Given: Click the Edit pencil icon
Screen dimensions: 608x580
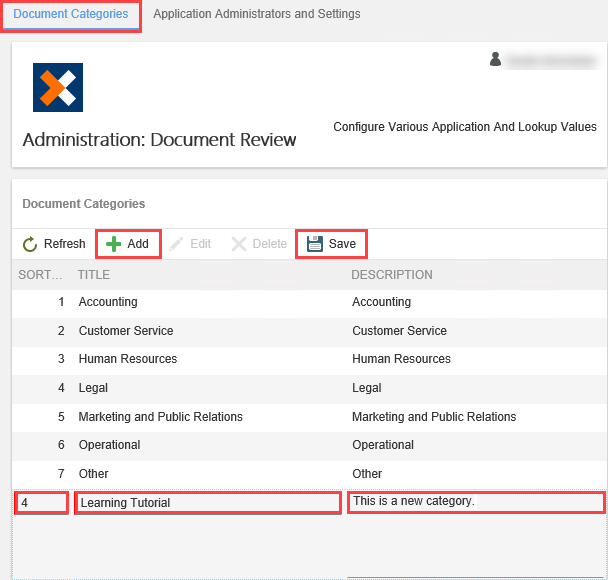Looking at the screenshot, I should click(177, 244).
